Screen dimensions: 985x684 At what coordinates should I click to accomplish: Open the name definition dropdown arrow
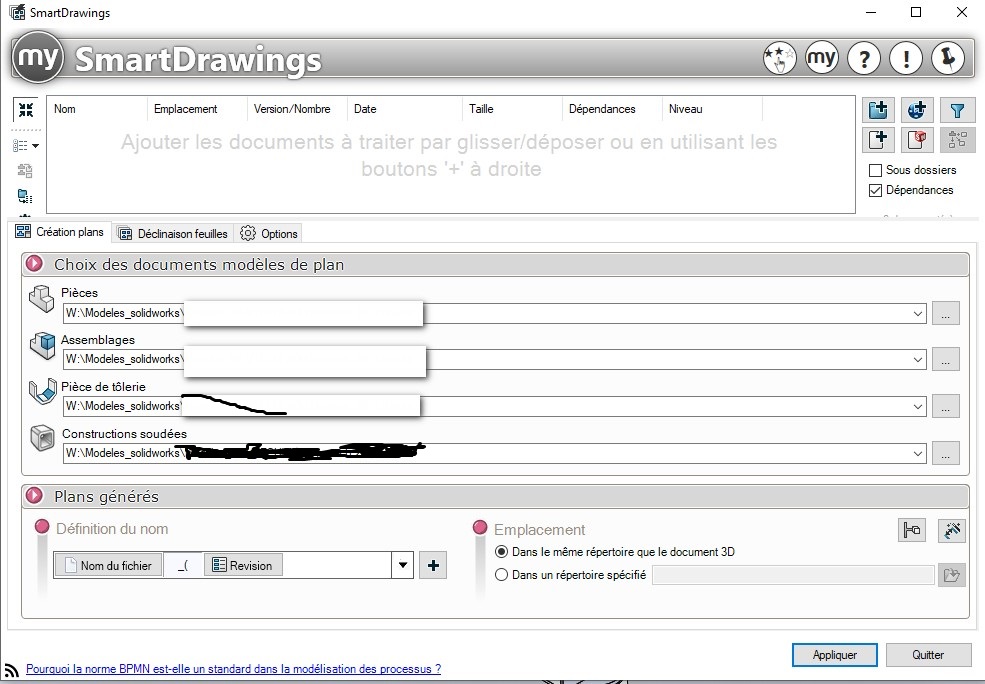(x=403, y=565)
